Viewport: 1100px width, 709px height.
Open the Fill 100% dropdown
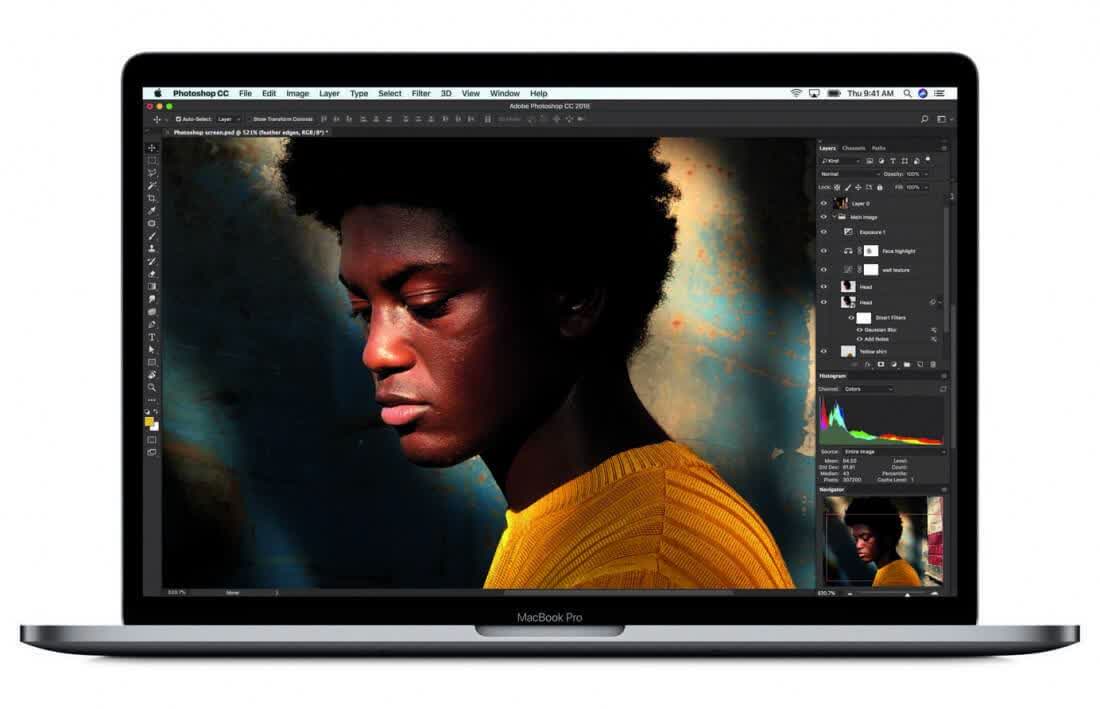point(918,188)
